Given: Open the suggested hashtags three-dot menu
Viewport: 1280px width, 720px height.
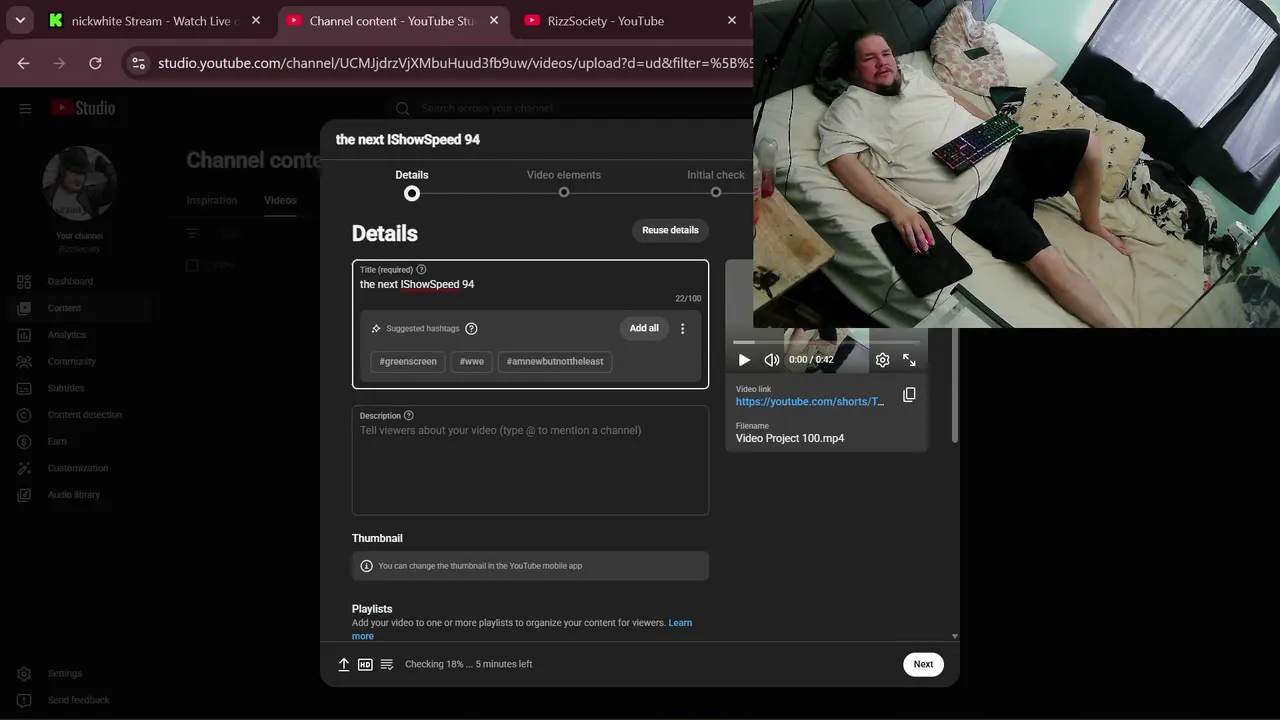Looking at the screenshot, I should tap(683, 328).
